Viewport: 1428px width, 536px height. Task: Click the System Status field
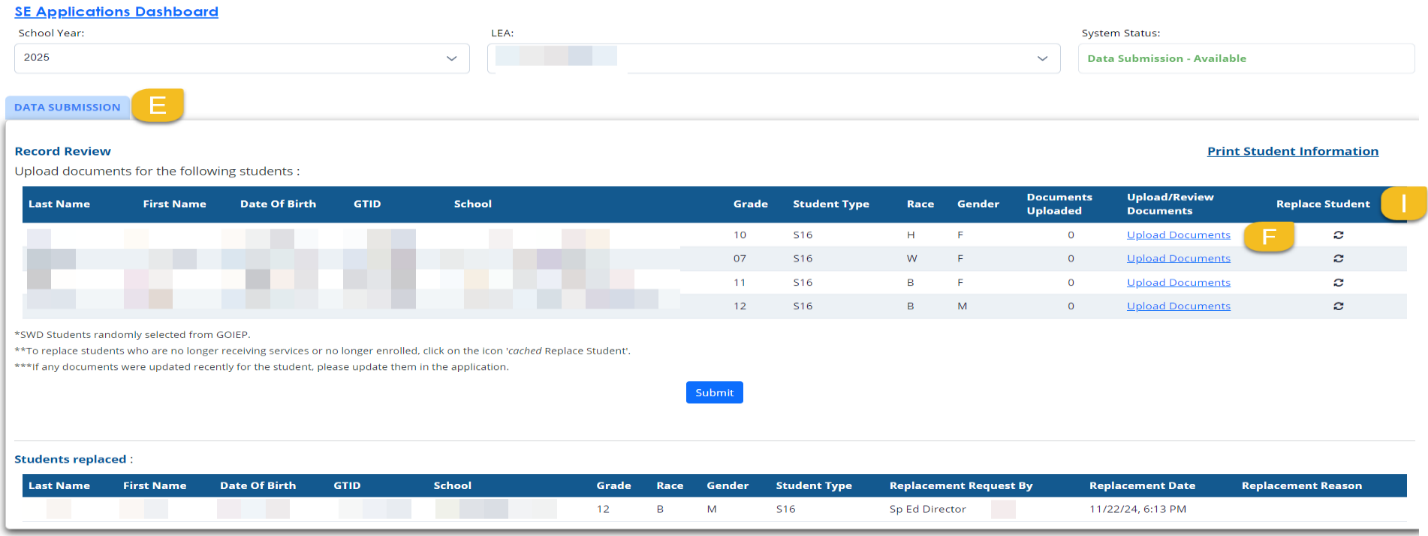pyautogui.click(x=1244, y=58)
